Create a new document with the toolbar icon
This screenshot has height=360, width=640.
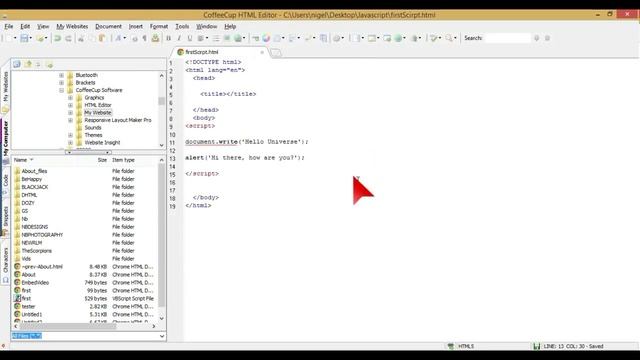coord(9,38)
